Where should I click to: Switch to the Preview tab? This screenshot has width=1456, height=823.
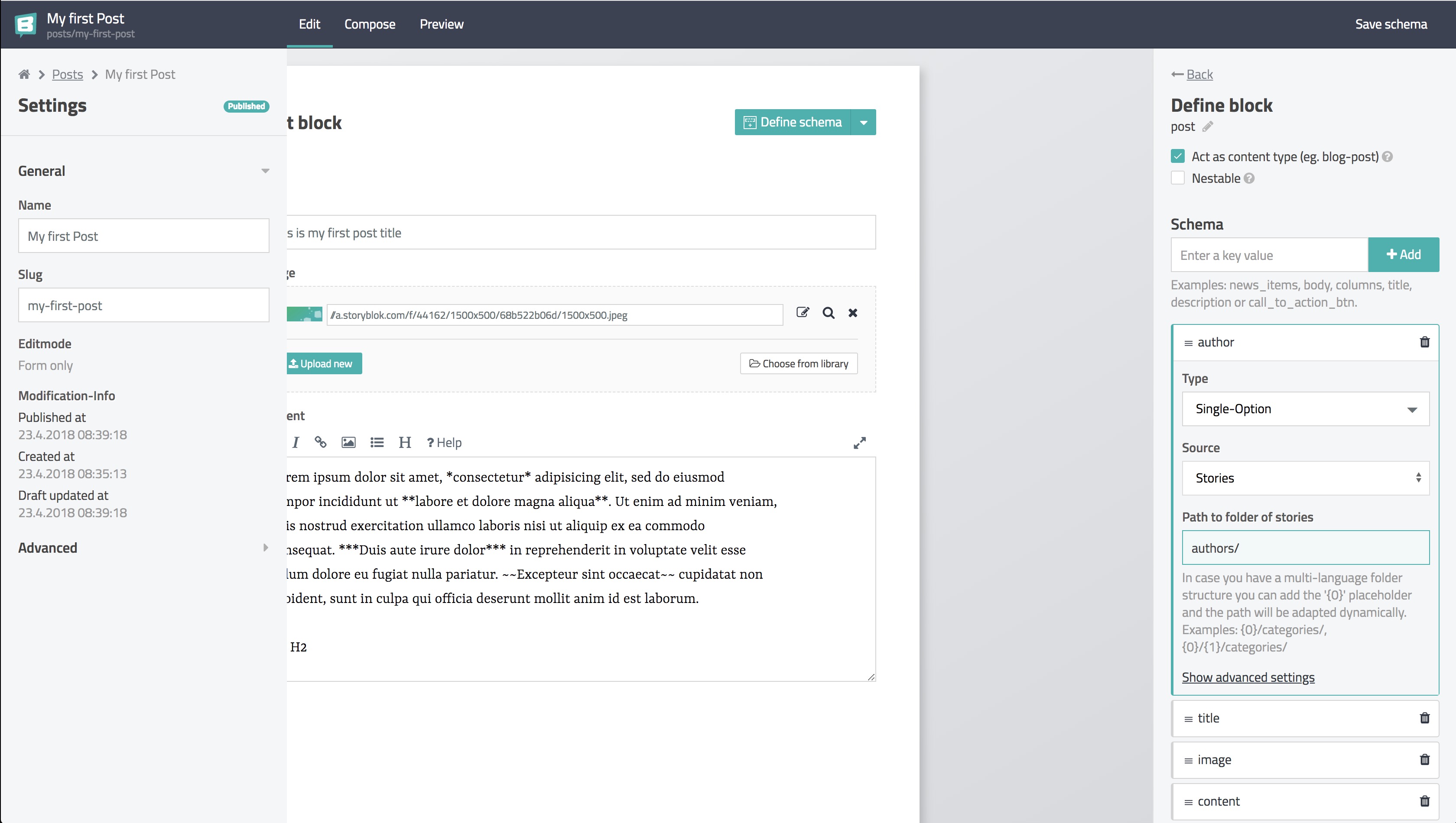441,24
